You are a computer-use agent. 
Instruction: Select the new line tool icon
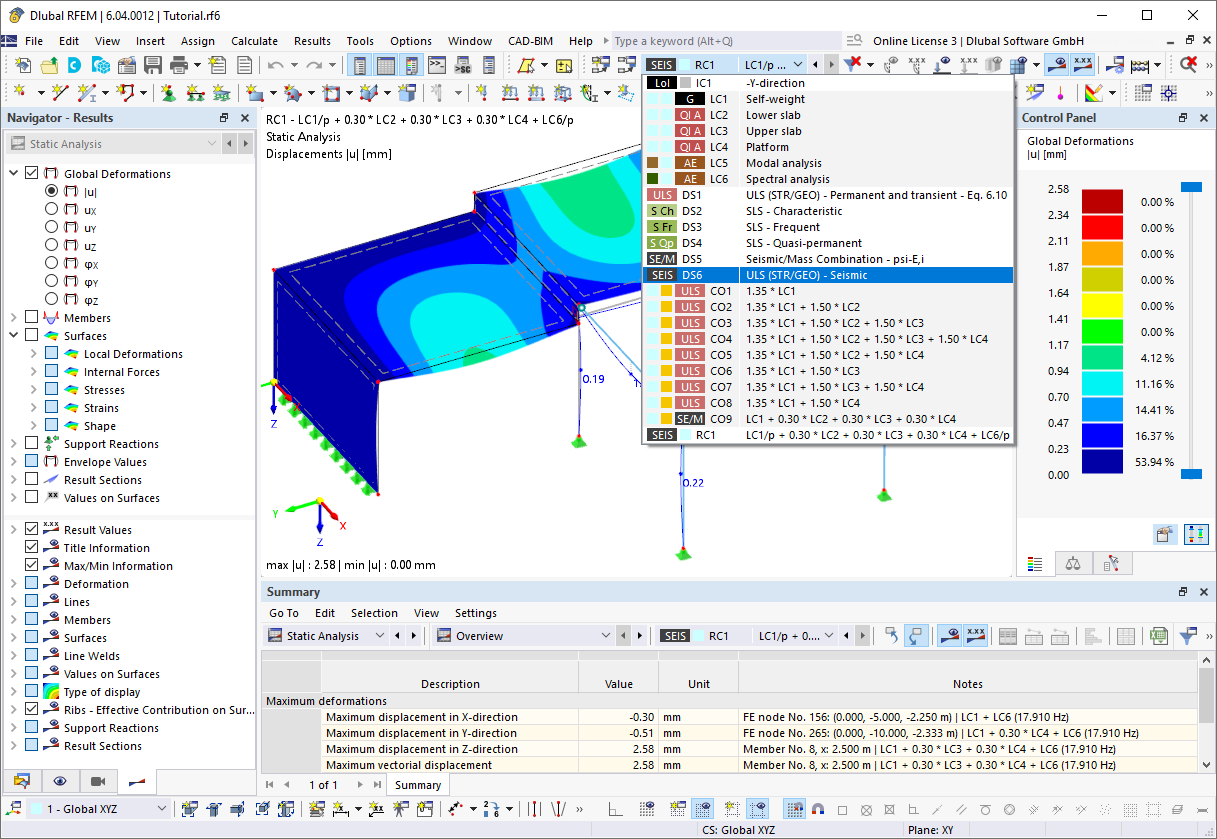click(x=60, y=93)
